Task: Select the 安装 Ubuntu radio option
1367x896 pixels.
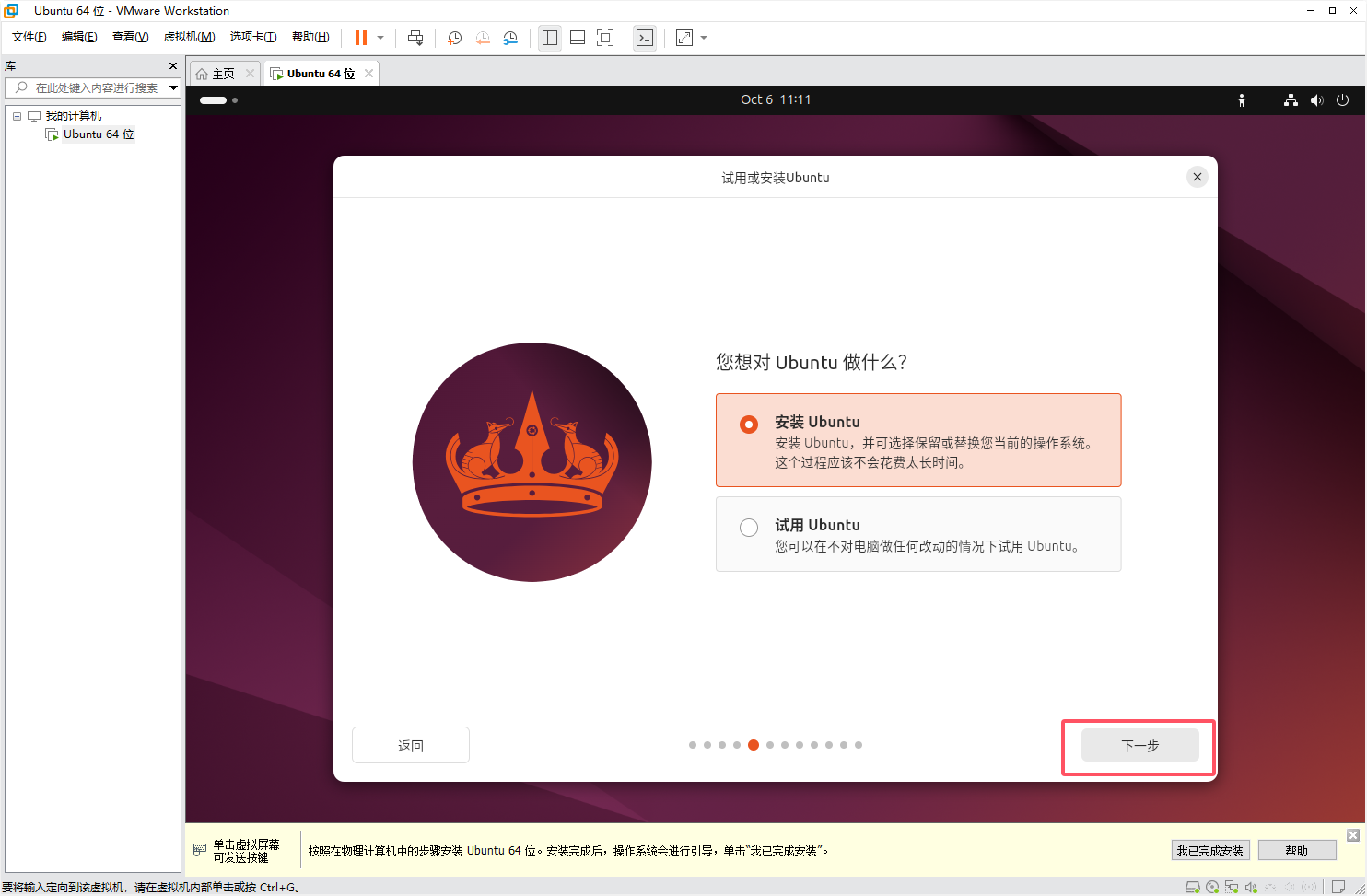Action: 749,424
